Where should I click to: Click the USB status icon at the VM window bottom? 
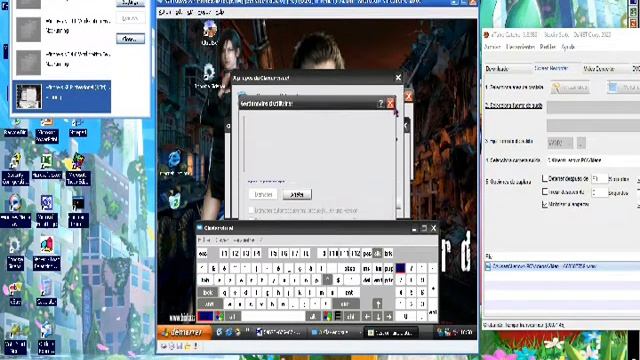click(196, 346)
